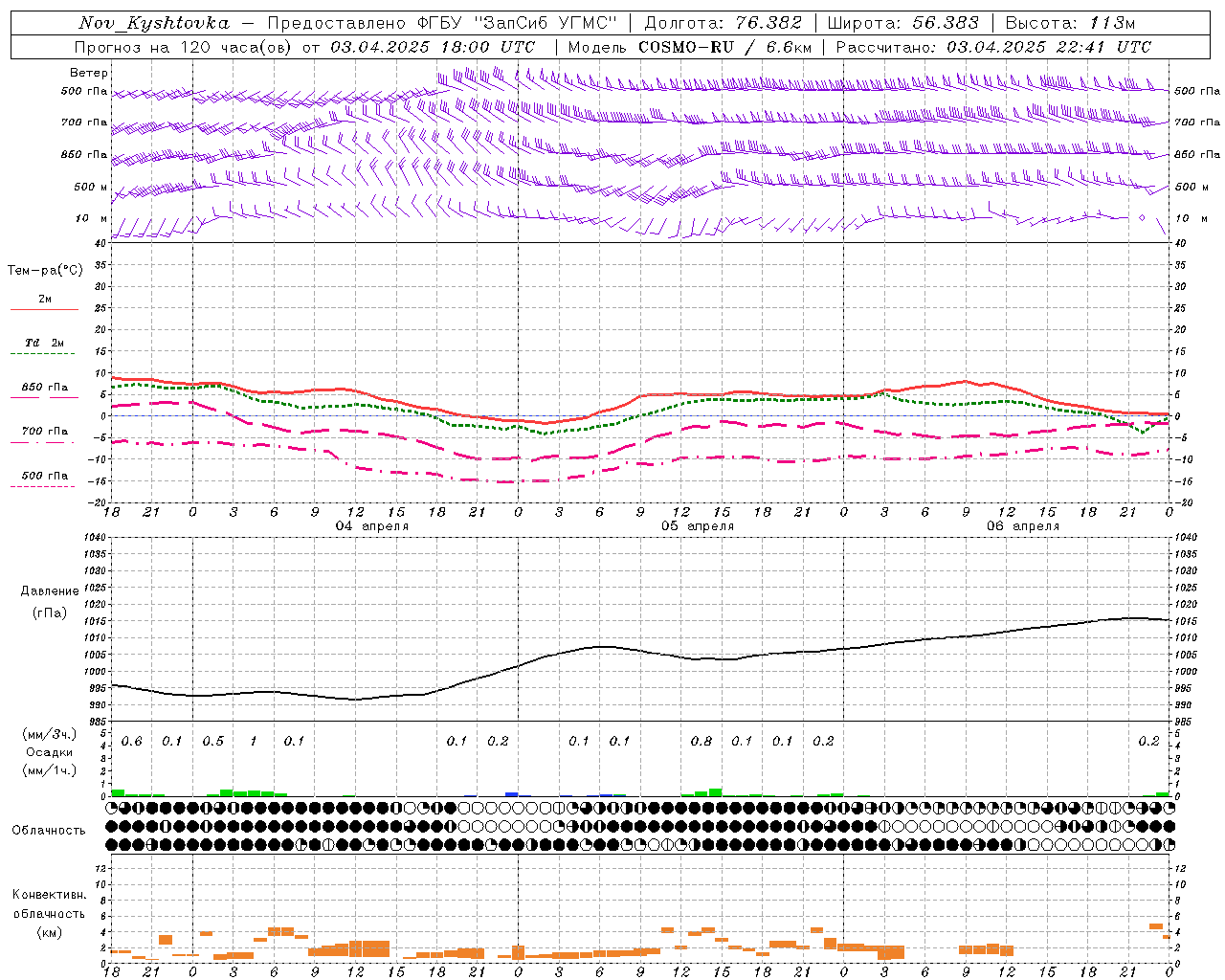Click the blue precipitation bar near midnight 05 апреля

(x=511, y=794)
